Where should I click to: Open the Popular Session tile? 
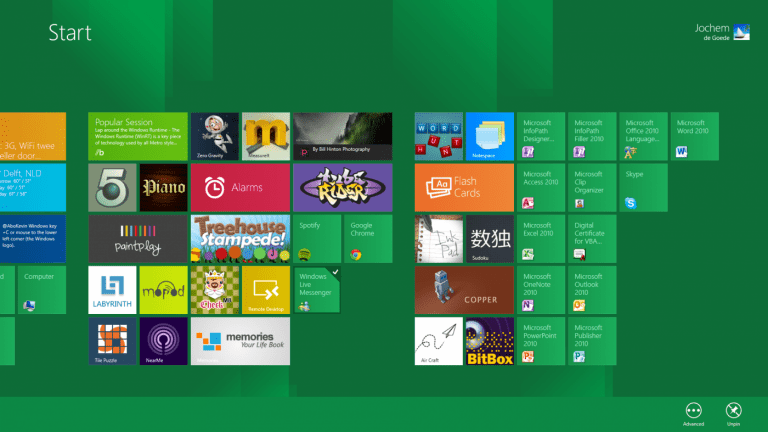click(x=138, y=136)
